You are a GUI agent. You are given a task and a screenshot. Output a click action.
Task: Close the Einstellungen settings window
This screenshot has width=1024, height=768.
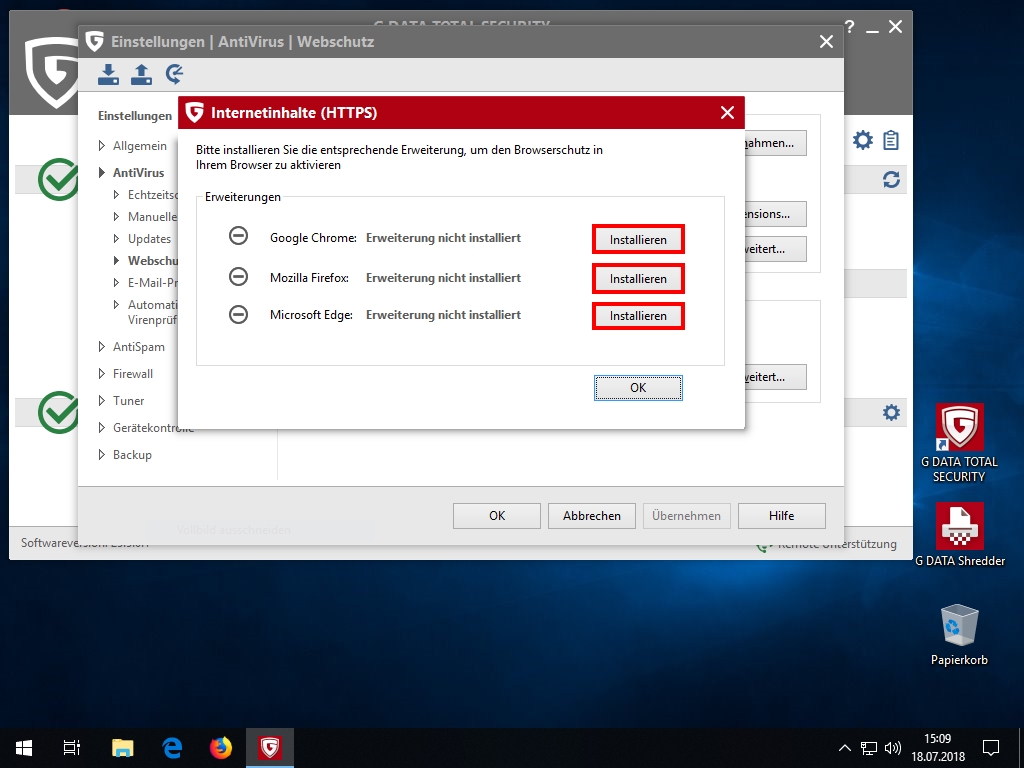coord(826,42)
